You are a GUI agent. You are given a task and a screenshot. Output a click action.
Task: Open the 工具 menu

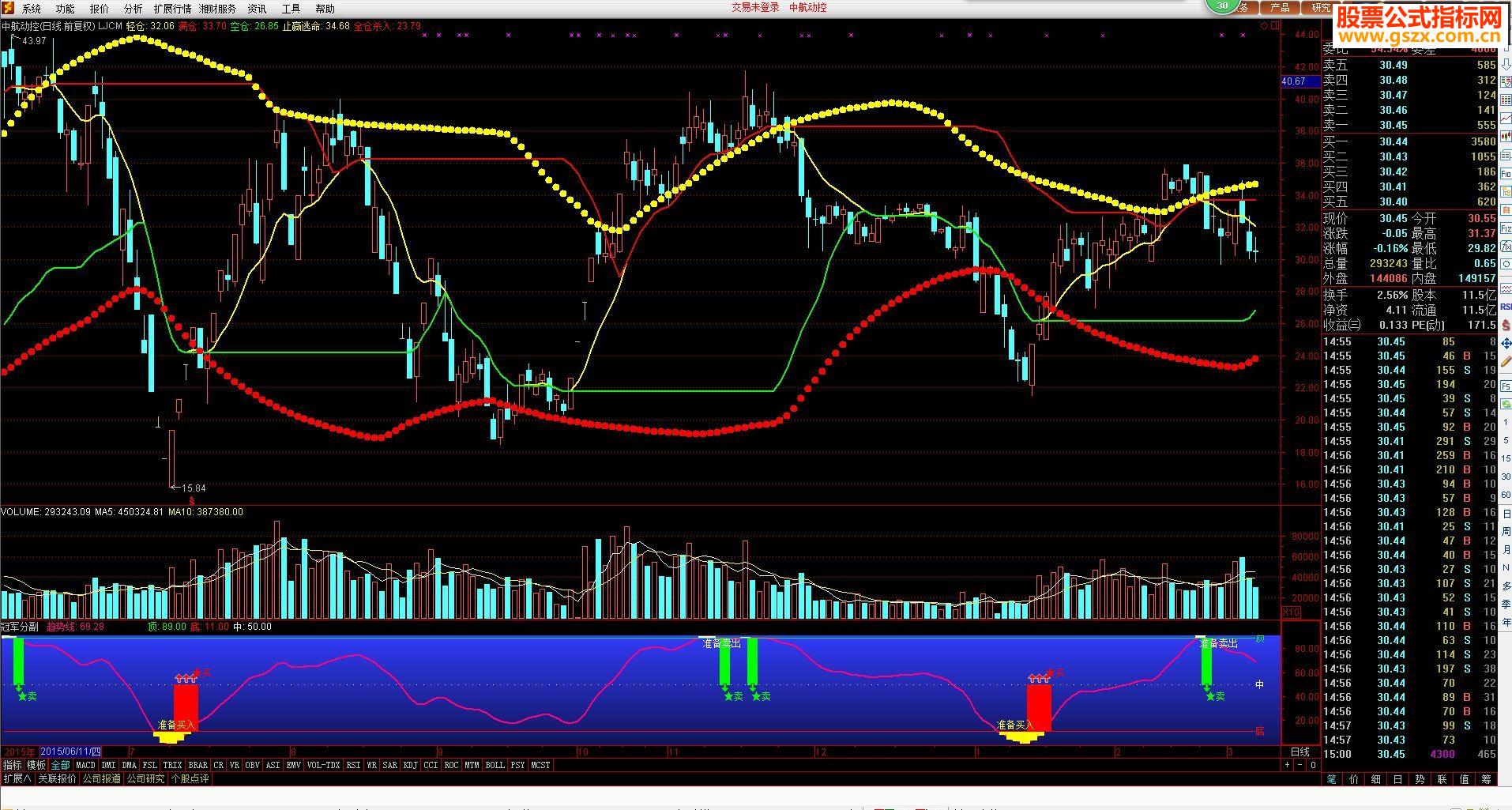coord(291,9)
